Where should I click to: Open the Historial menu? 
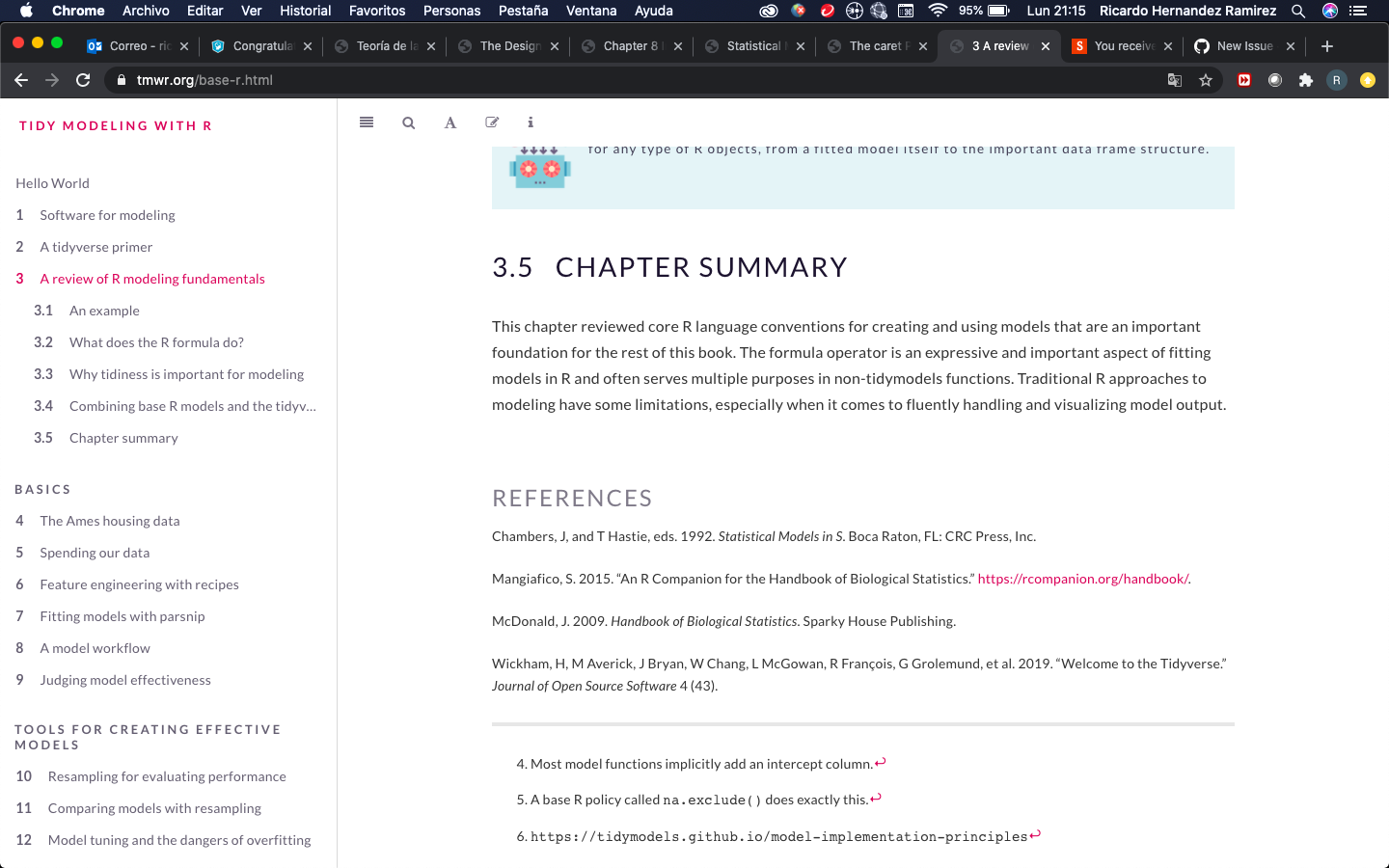click(305, 11)
